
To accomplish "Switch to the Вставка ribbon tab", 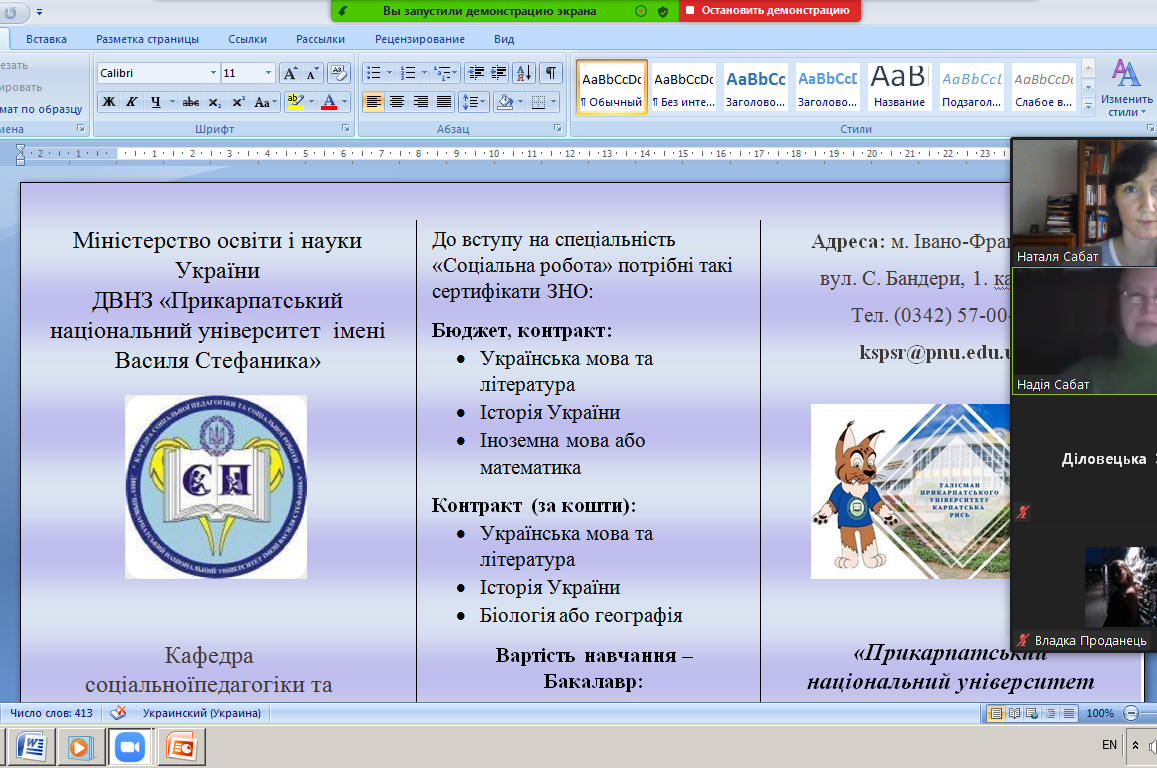I will point(46,39).
